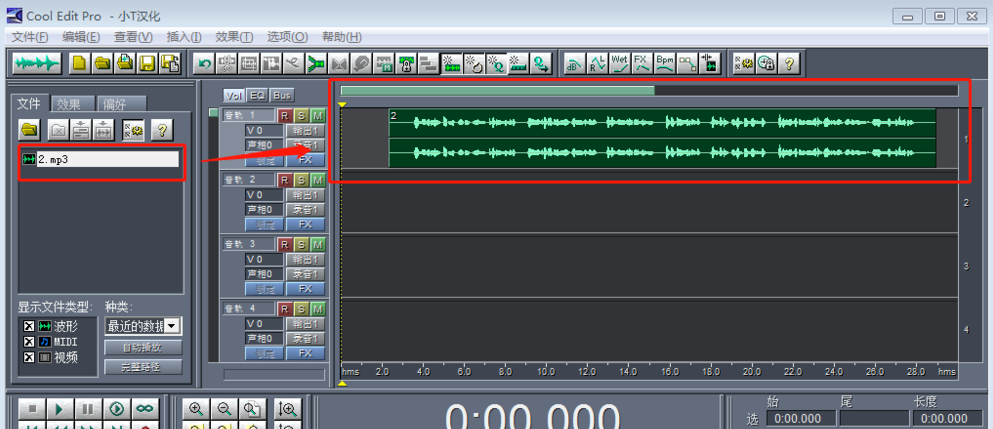Click the Save All icon
This screenshot has height=429, width=993.
170,63
